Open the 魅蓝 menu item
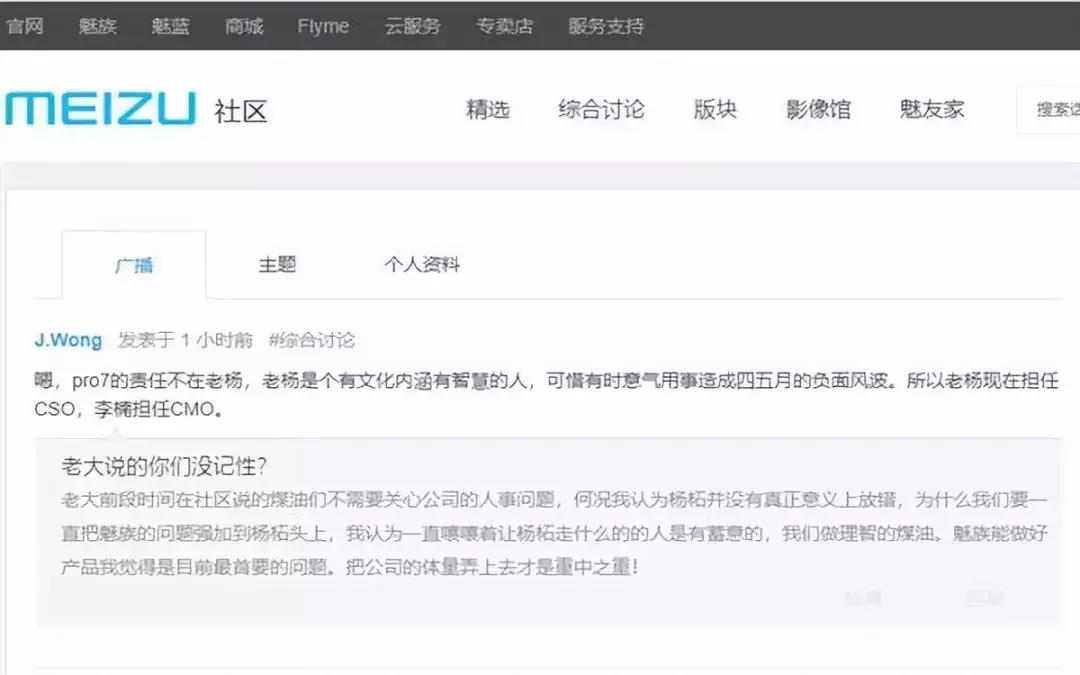Image resolution: width=1080 pixels, height=675 pixels. pos(169,26)
